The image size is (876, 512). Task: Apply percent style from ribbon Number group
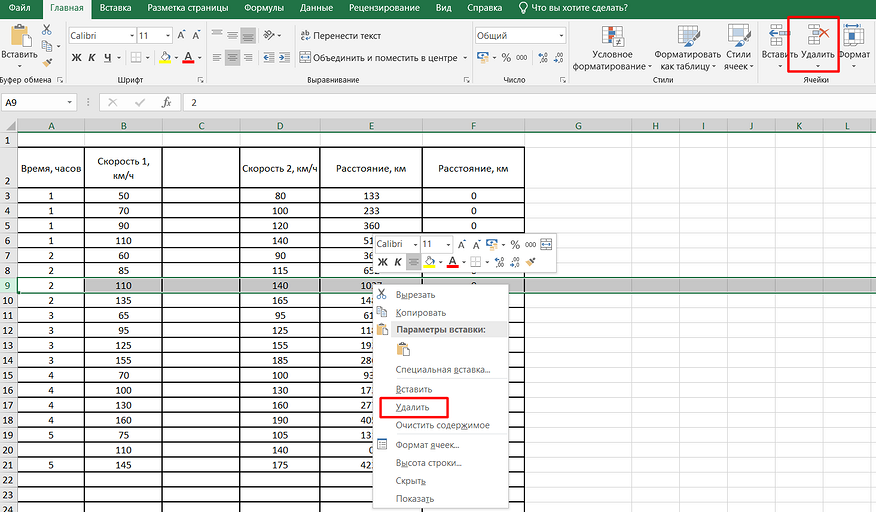506,58
